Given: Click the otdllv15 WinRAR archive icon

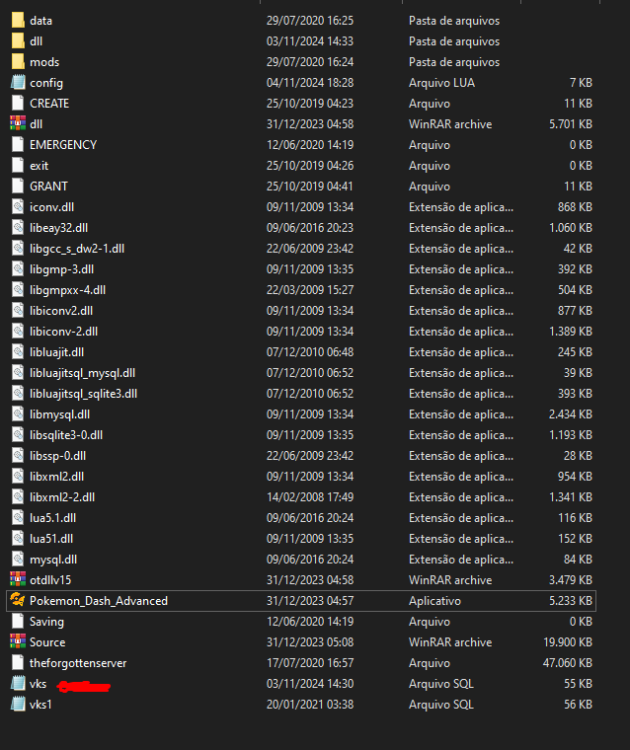Looking at the screenshot, I should click(18, 580).
